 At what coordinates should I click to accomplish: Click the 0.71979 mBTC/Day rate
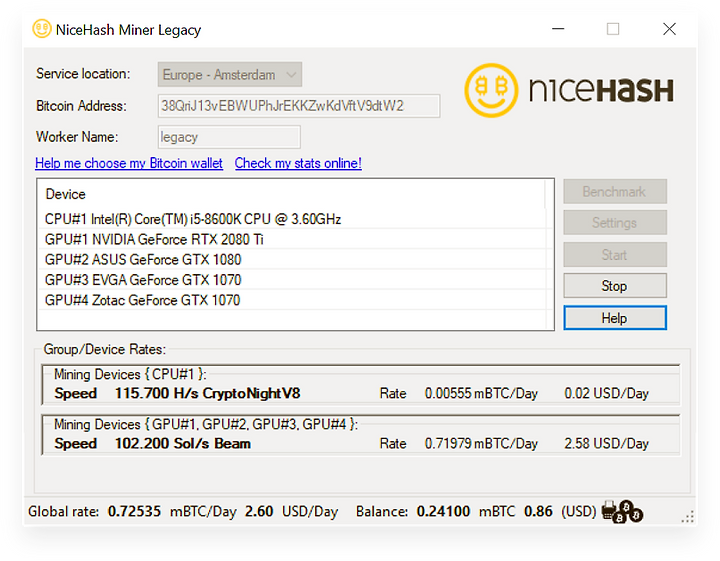(x=481, y=443)
